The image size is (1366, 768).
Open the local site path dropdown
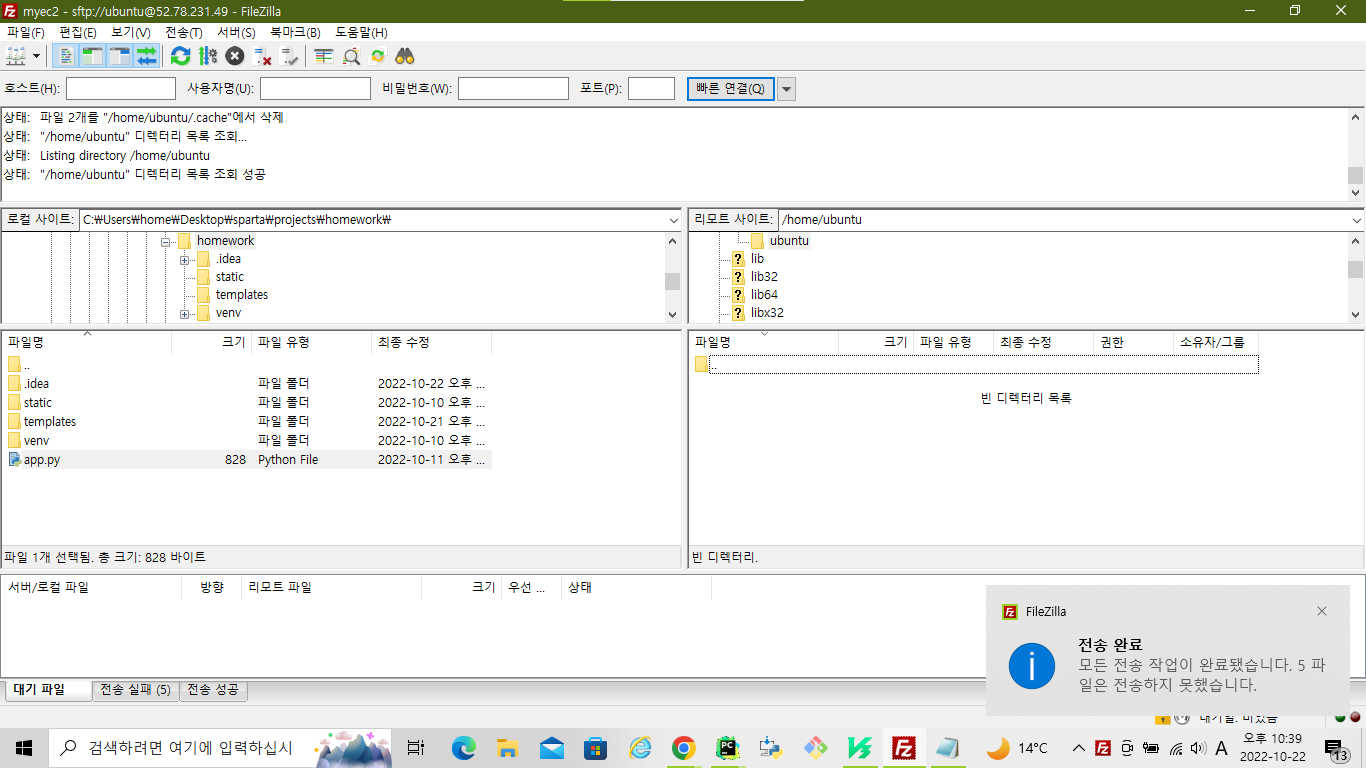click(x=673, y=220)
